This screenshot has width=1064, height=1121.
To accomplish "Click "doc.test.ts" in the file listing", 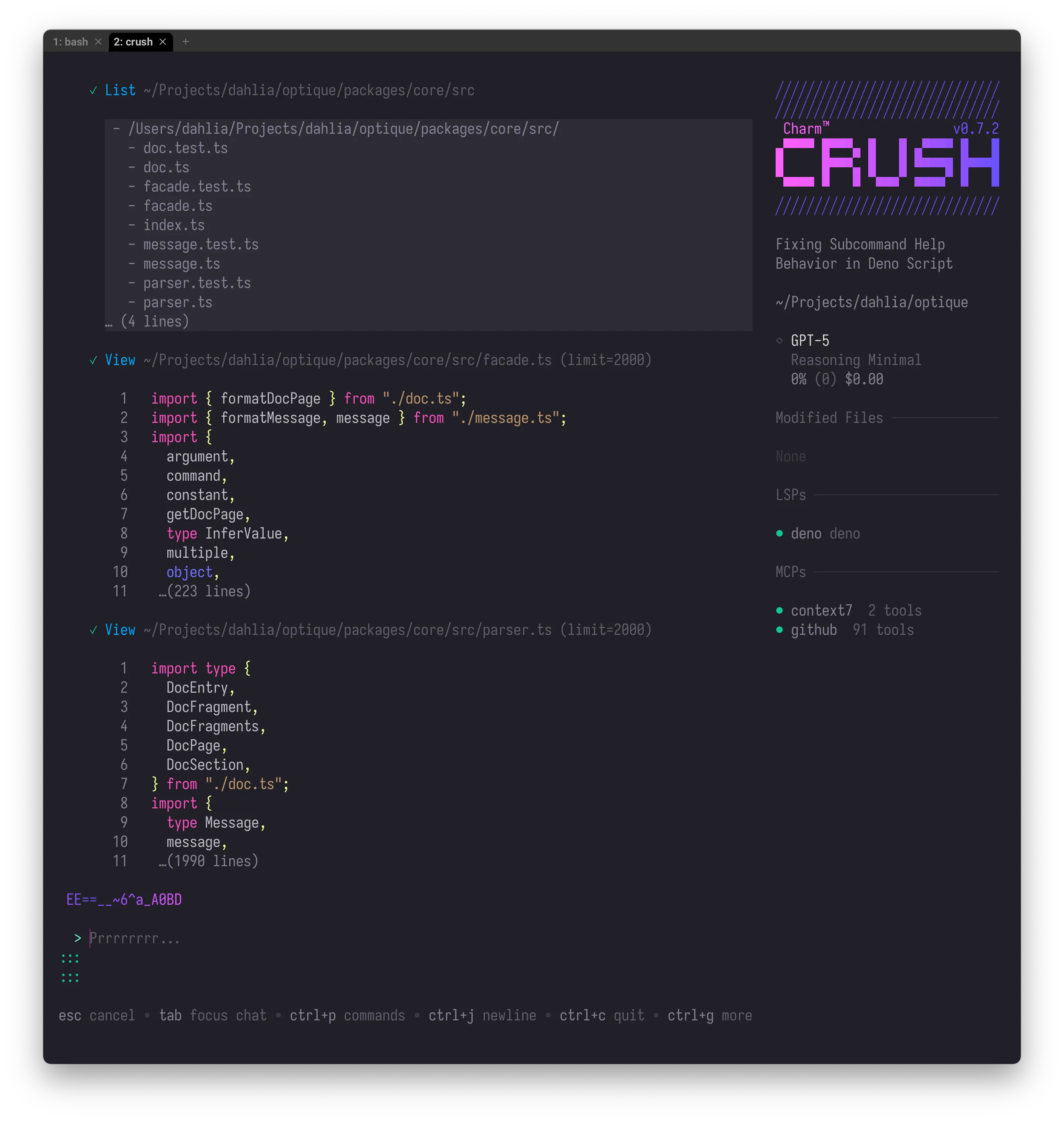I will 185,148.
